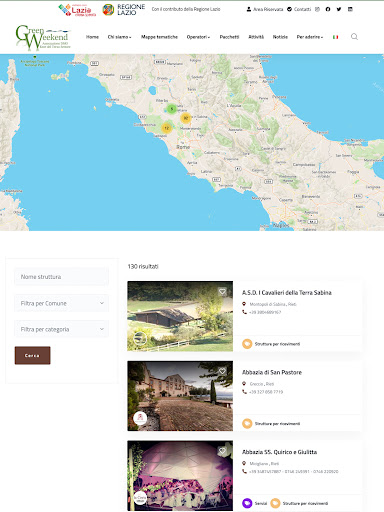The width and height of the screenshot is (384, 512).
Task: Open the A.S.D. Cavalieri photo thumbnail
Action: point(180,316)
